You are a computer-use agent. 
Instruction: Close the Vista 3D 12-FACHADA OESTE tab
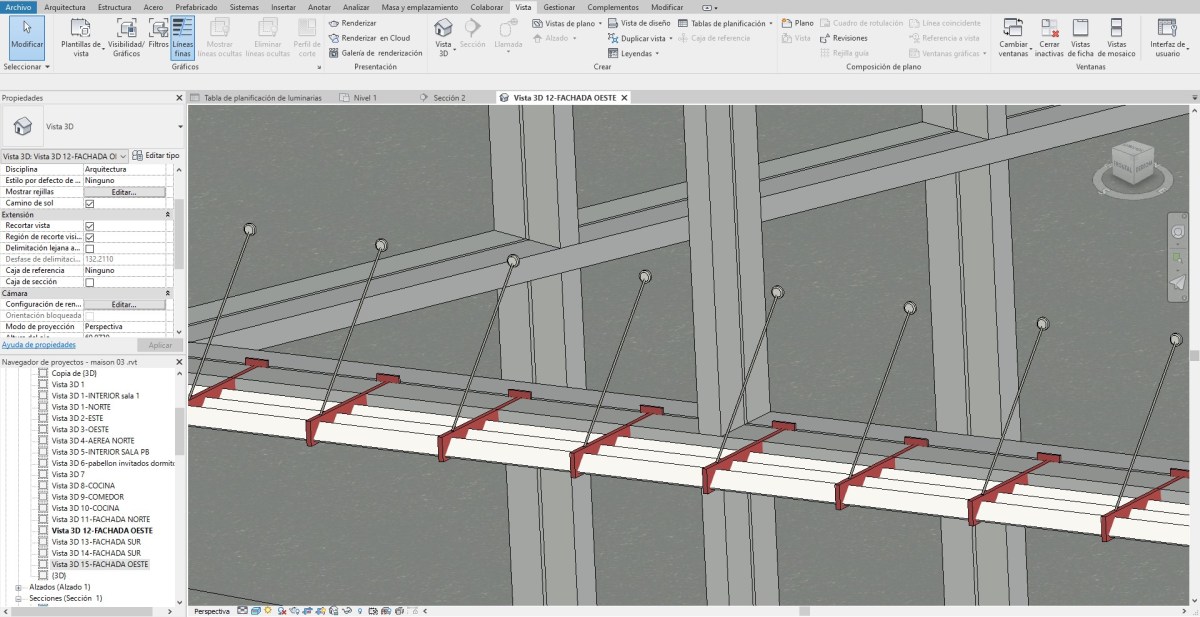tap(625, 98)
